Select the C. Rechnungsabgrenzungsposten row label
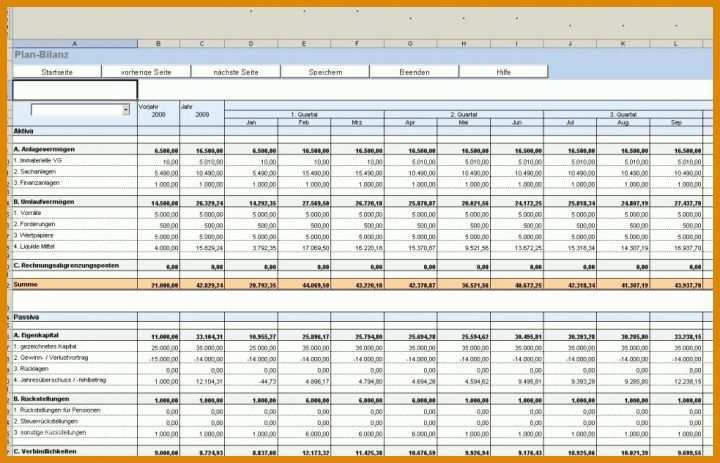 click(67, 265)
